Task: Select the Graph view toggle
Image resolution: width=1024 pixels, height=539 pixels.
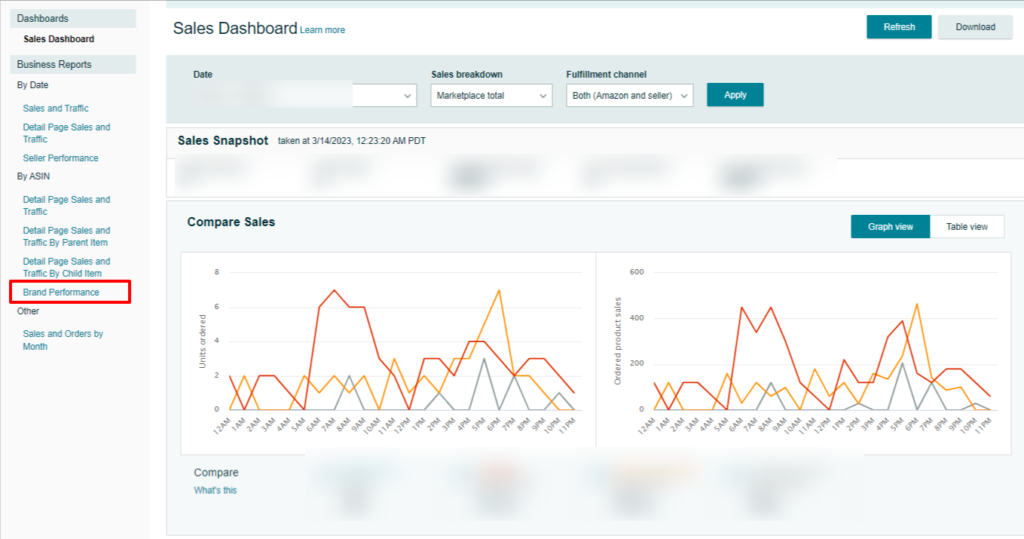Action: (890, 227)
